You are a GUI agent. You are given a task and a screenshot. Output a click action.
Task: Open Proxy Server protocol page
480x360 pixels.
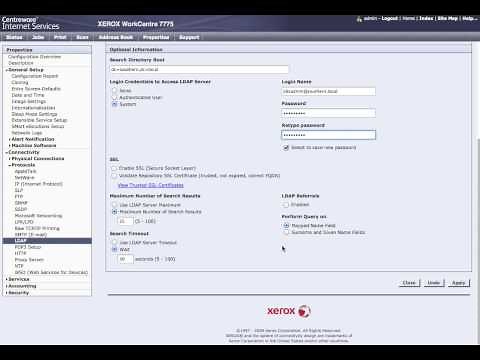pos(29,260)
